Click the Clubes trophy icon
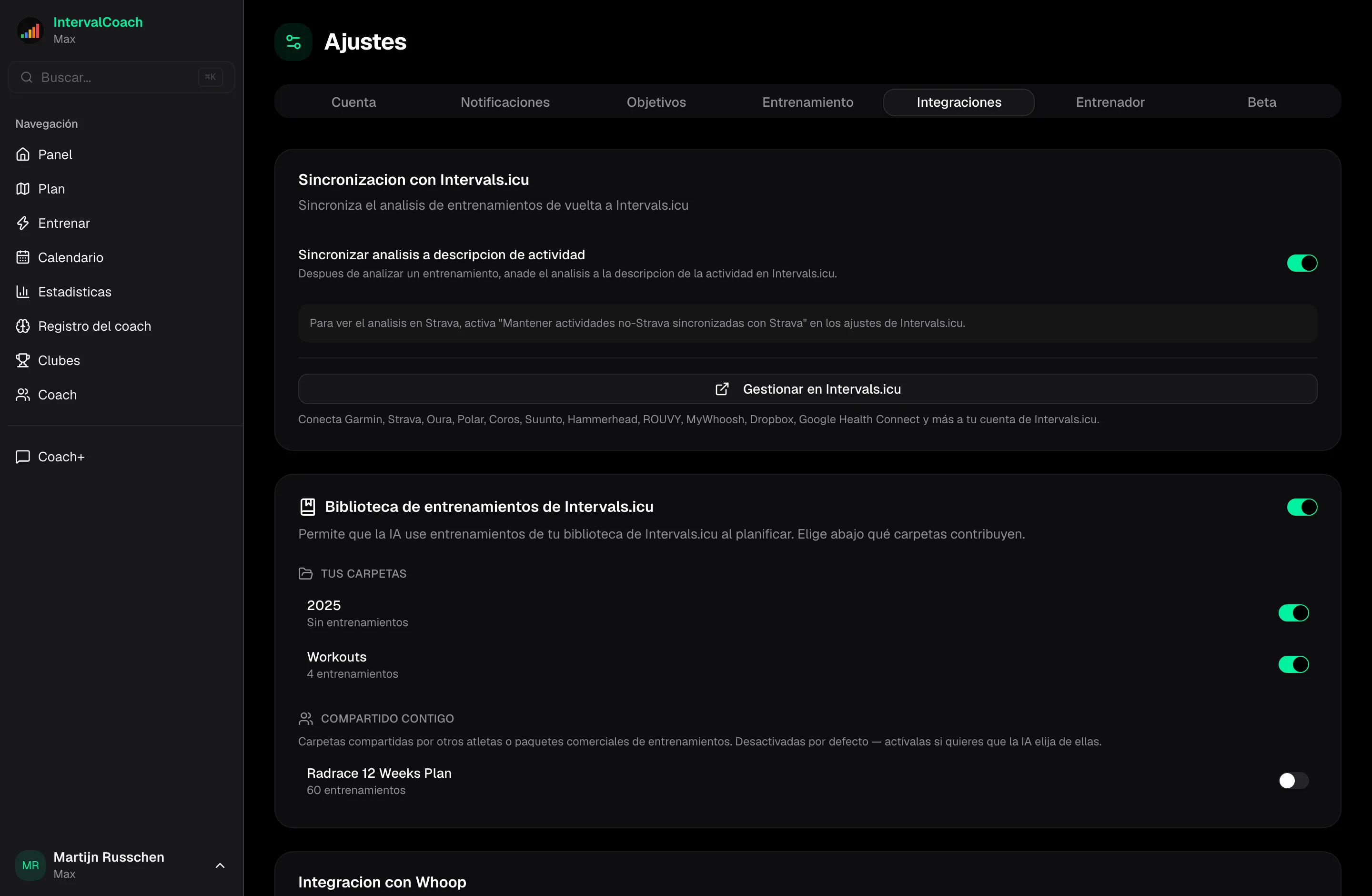Viewport: 1372px width, 896px height. click(x=22, y=360)
